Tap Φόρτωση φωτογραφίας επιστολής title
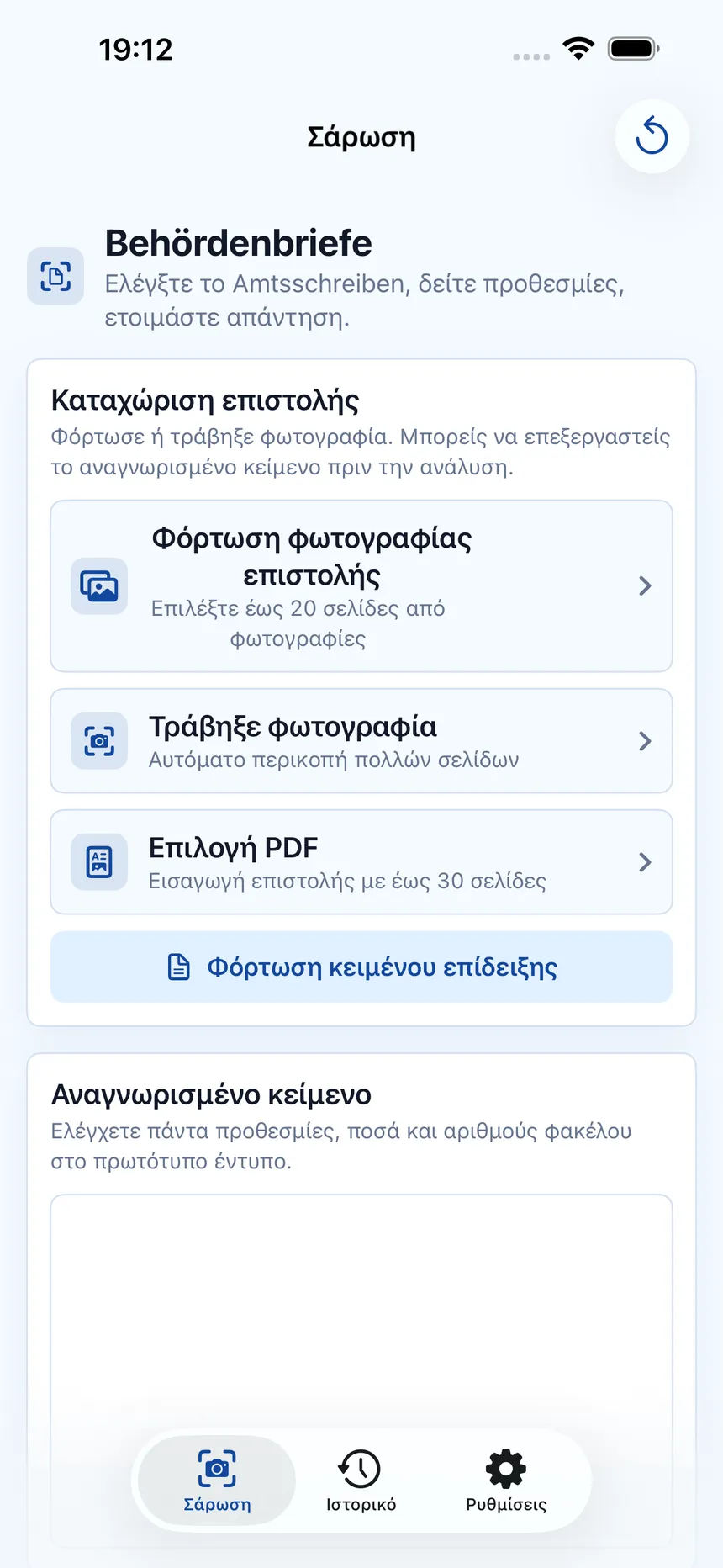This screenshot has width=723, height=1568. point(312,557)
